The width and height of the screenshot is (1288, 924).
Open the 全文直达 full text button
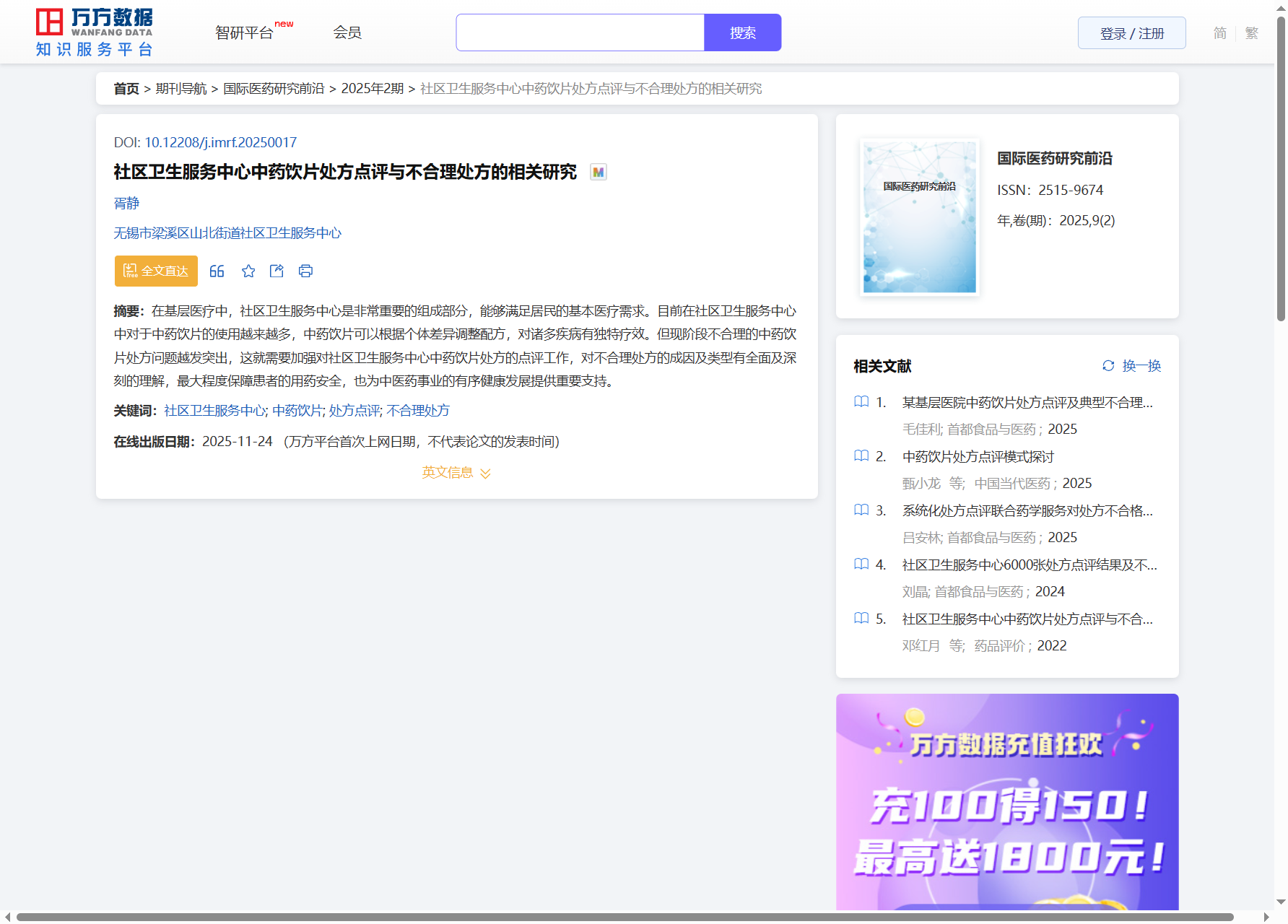pos(156,271)
